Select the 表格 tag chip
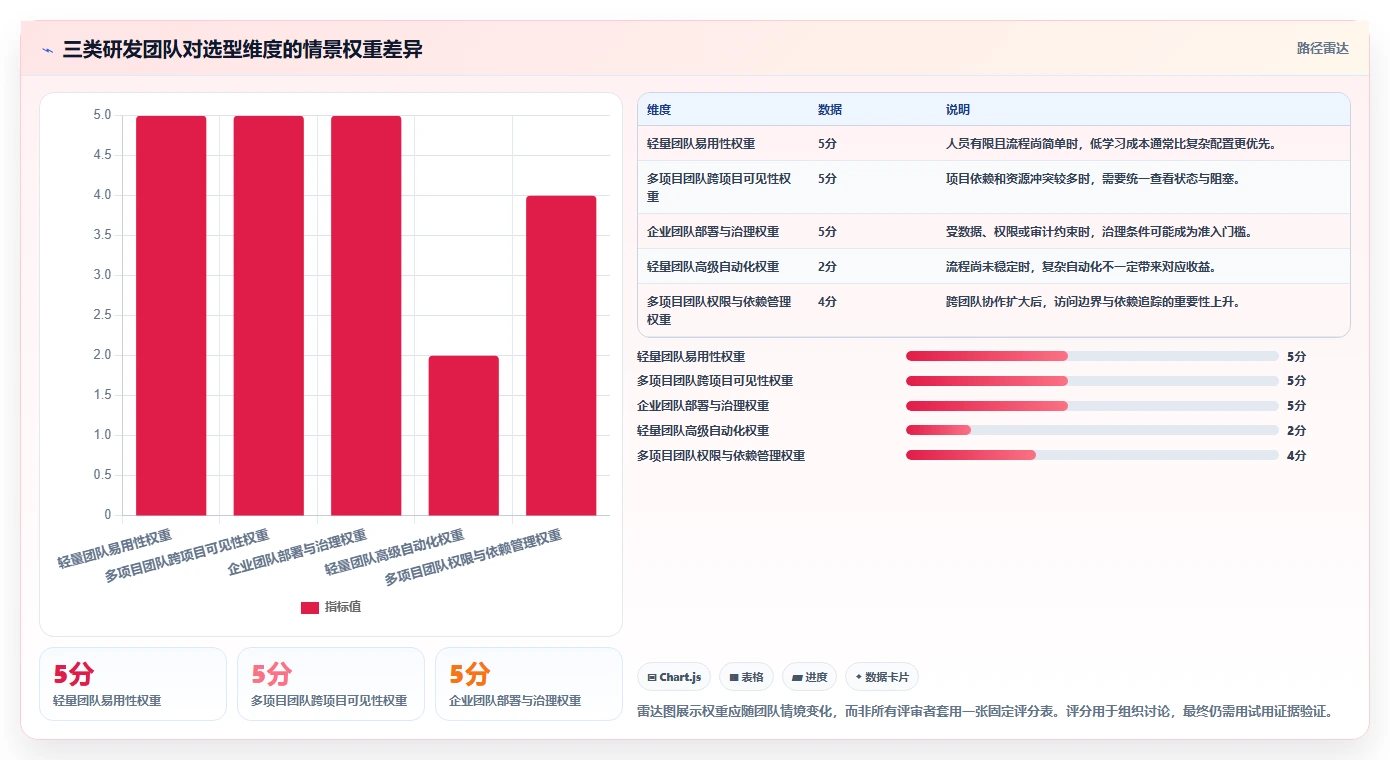The height and width of the screenshot is (760, 1390). point(746,677)
